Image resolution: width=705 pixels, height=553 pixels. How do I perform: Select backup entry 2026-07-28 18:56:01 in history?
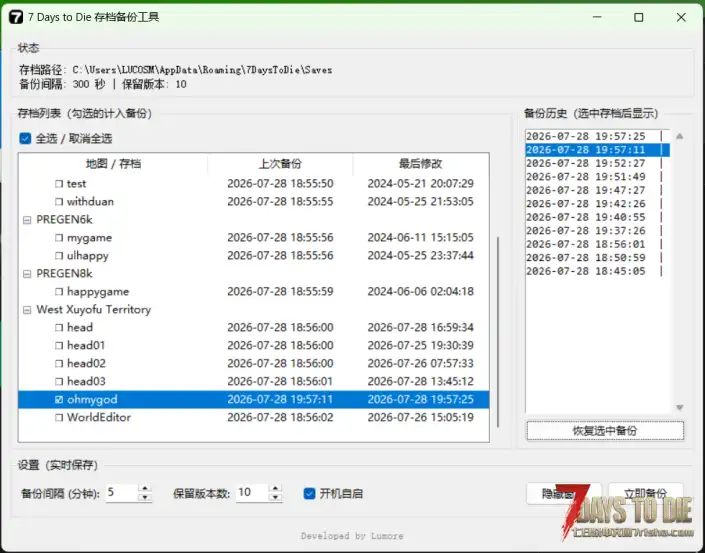tap(598, 244)
